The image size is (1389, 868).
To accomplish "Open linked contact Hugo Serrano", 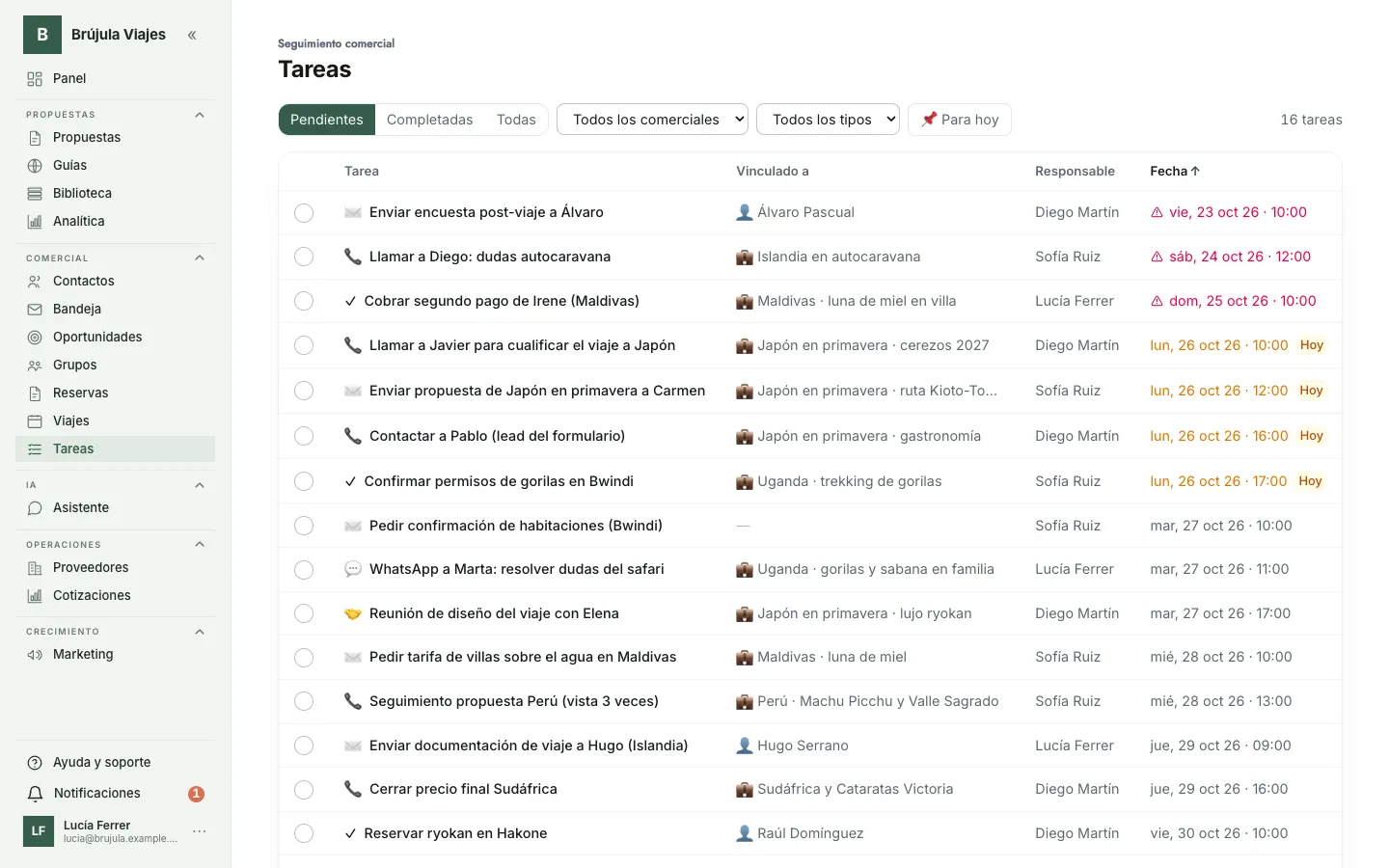I will pyautogui.click(x=793, y=746).
